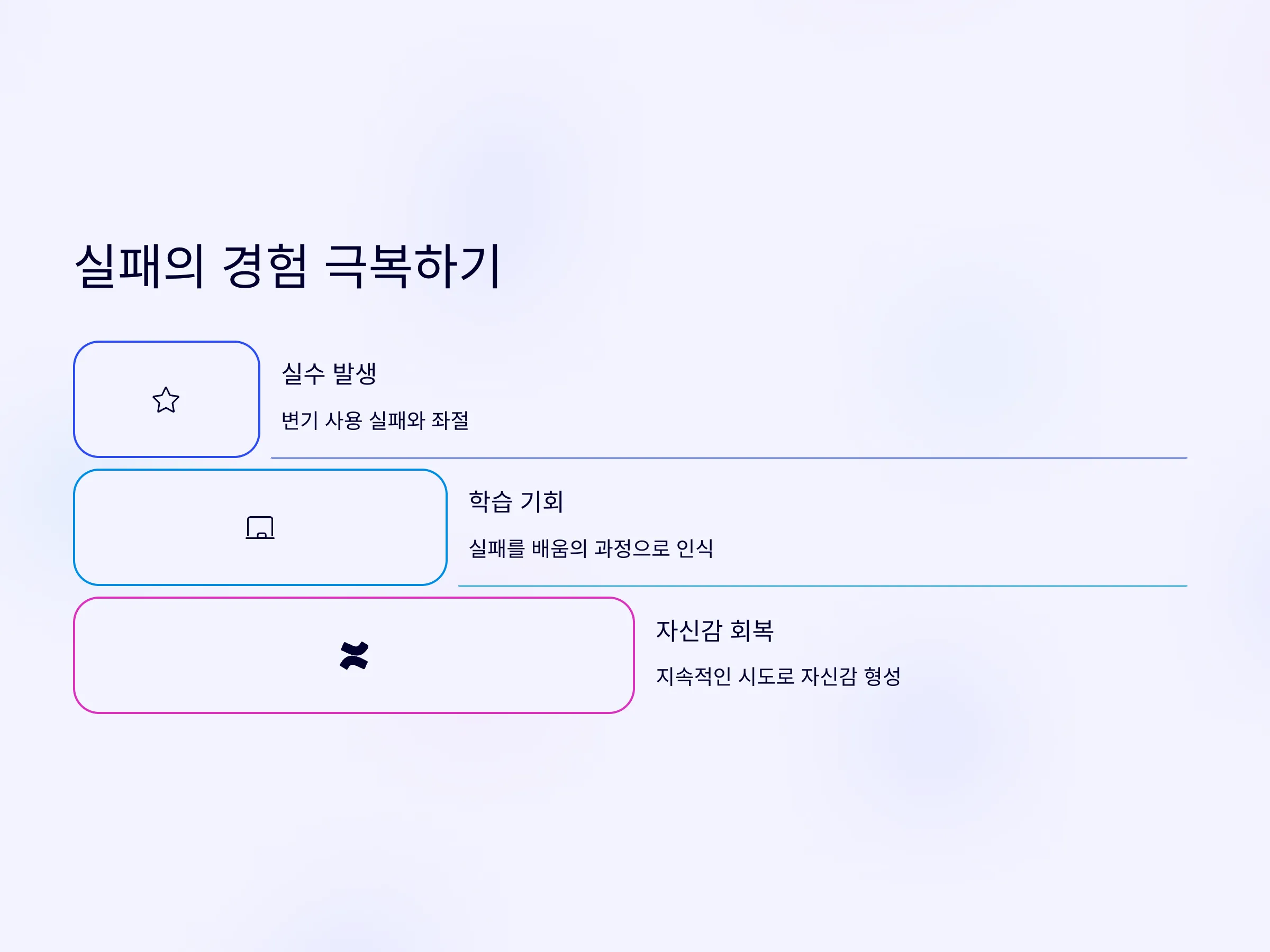Image resolution: width=1270 pixels, height=952 pixels.
Task: Click the blue divider line under 실수 발생
Action: (729, 458)
